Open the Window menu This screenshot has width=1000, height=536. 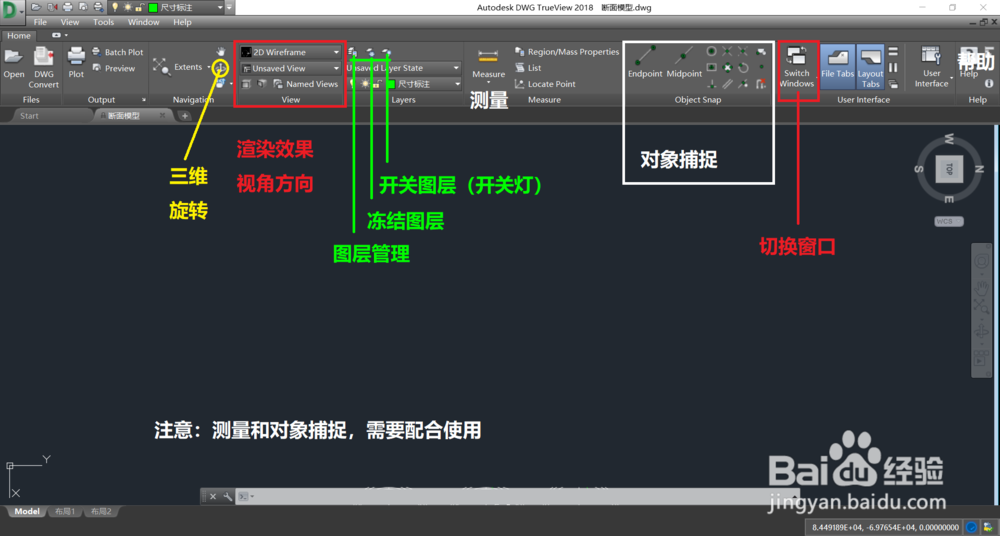click(x=143, y=22)
